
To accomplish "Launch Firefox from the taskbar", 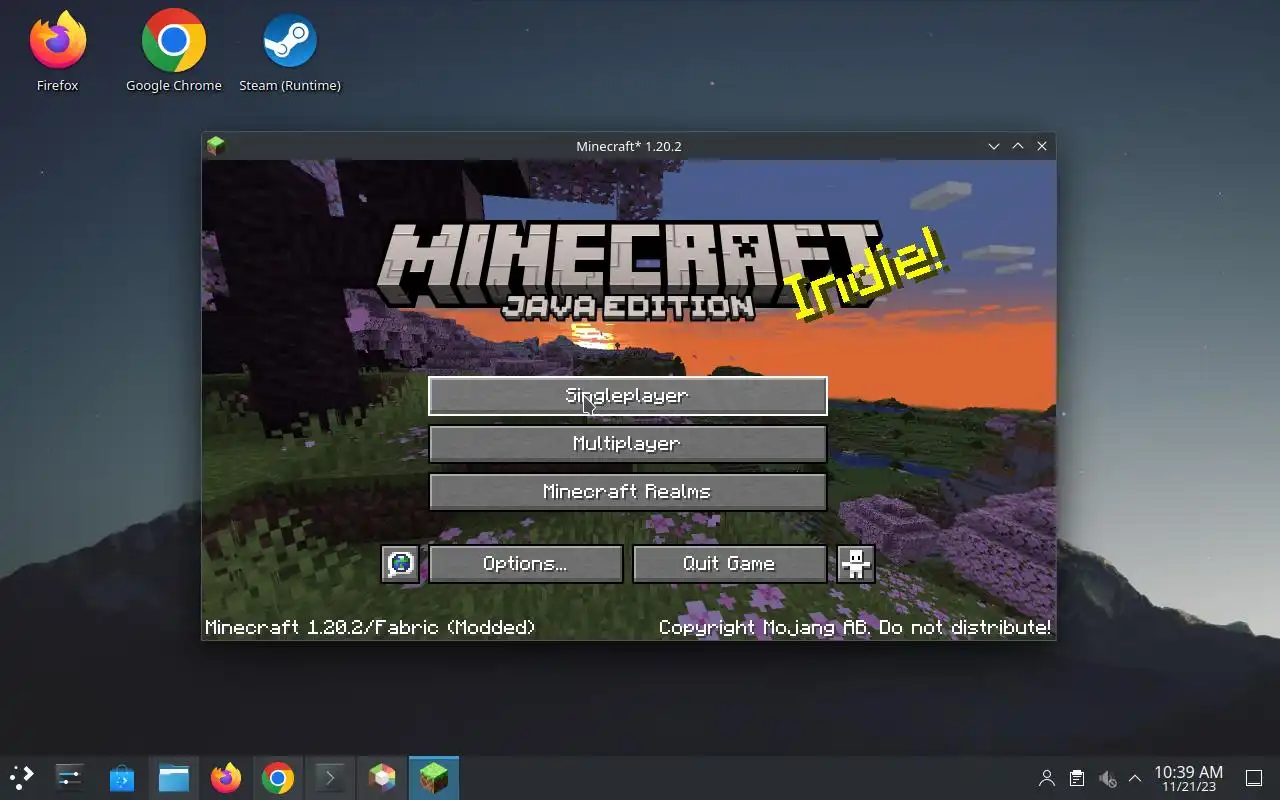I will click(226, 777).
